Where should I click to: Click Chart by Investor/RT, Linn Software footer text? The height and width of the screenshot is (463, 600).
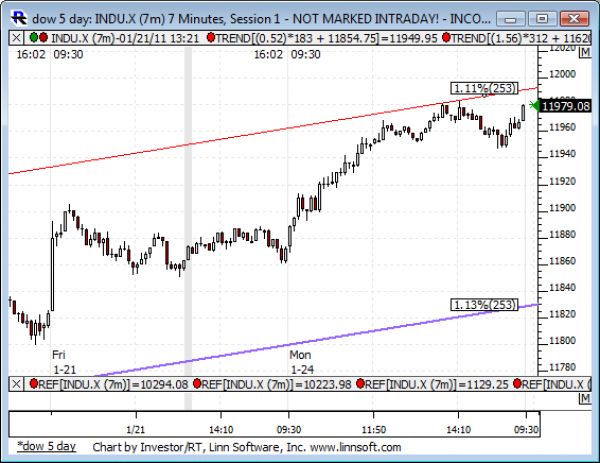(247, 447)
